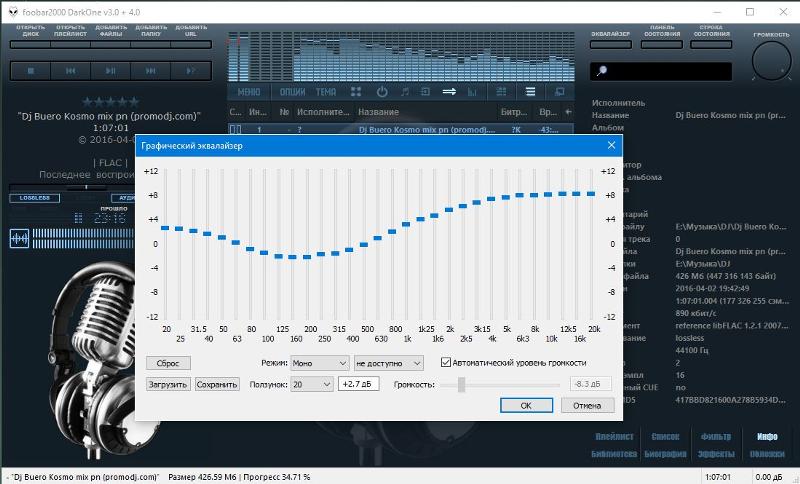Click the small grid icon near elapsed time

[x=78, y=218]
